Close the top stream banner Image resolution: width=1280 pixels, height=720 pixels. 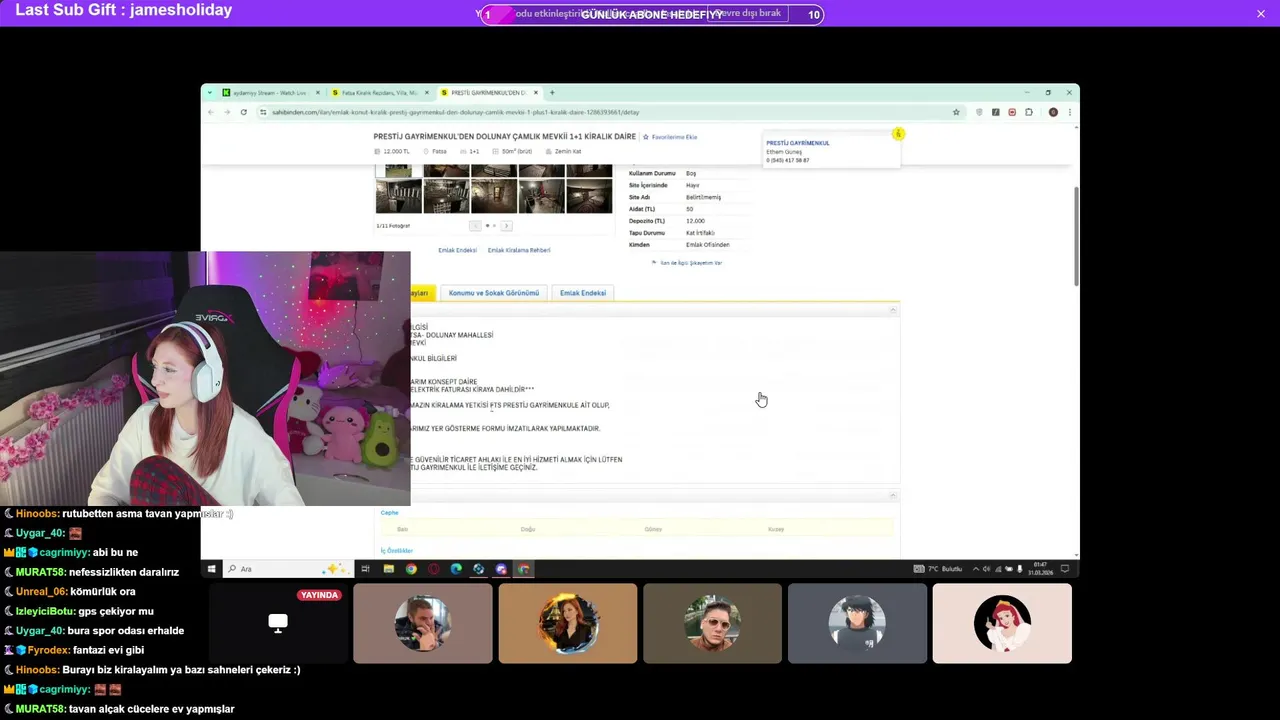pyautogui.click(x=1261, y=14)
